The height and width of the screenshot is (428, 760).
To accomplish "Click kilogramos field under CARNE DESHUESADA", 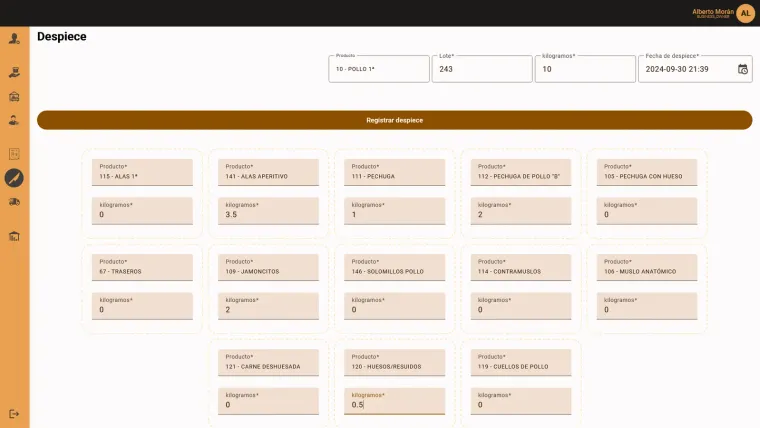I will coord(269,401).
